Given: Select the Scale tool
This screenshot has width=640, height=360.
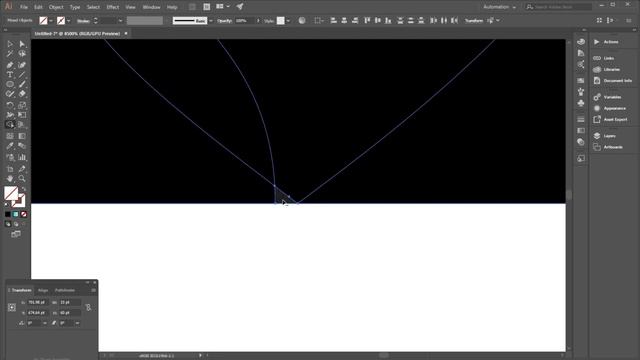Looking at the screenshot, I should click(x=22, y=105).
